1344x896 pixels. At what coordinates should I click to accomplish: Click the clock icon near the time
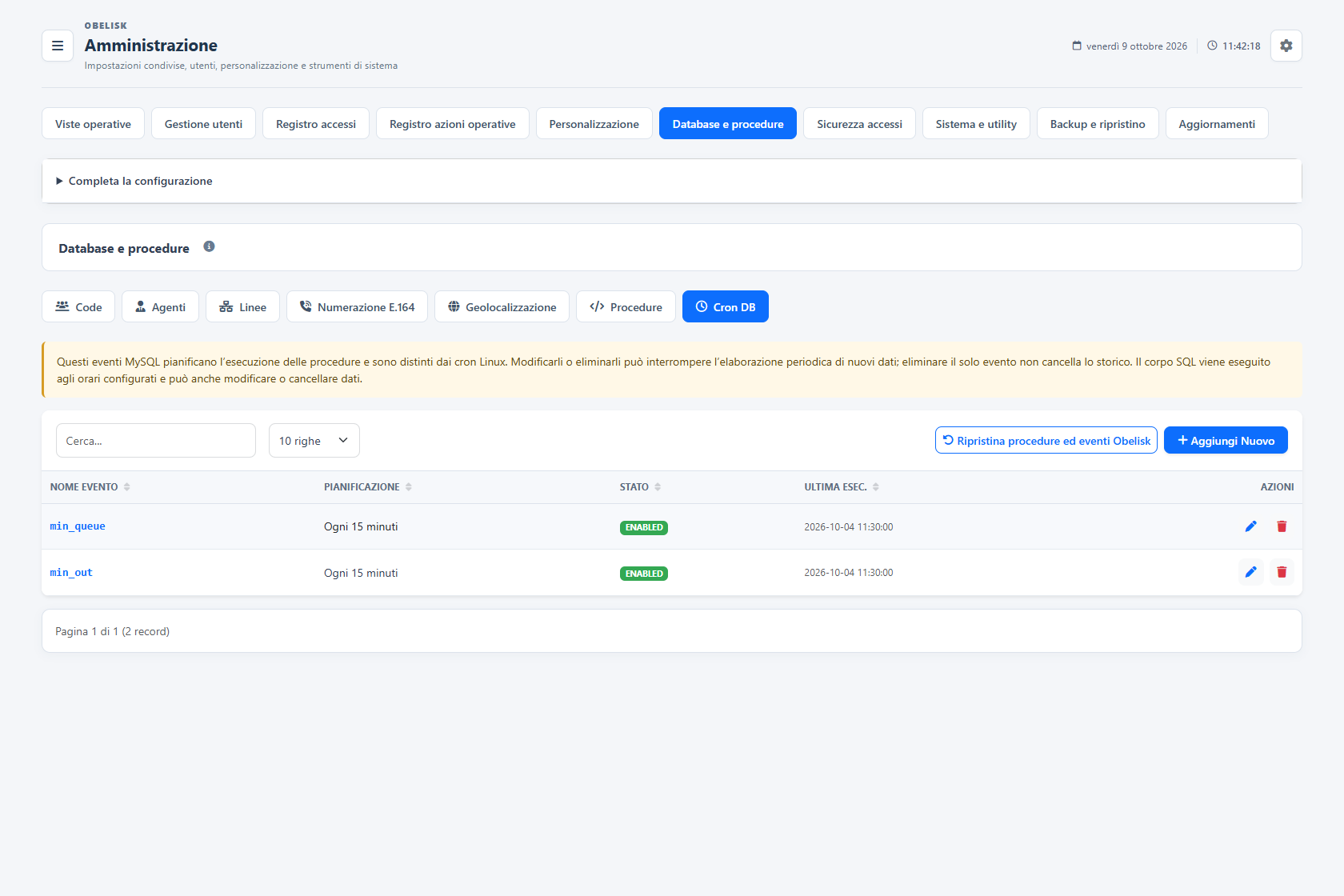[1212, 46]
